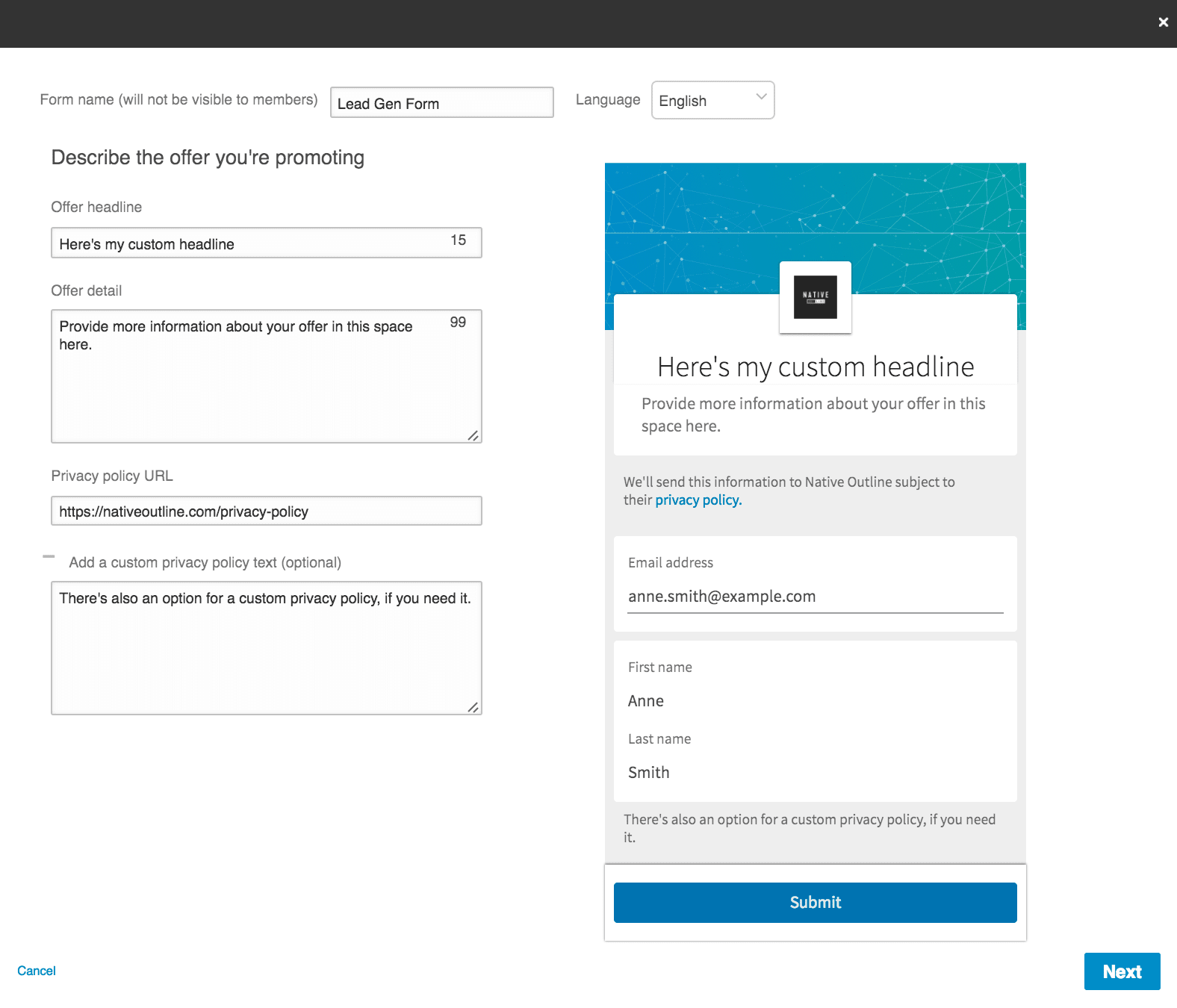Select the Privacy policy URL field
The height and width of the screenshot is (1008, 1177).
266,511
